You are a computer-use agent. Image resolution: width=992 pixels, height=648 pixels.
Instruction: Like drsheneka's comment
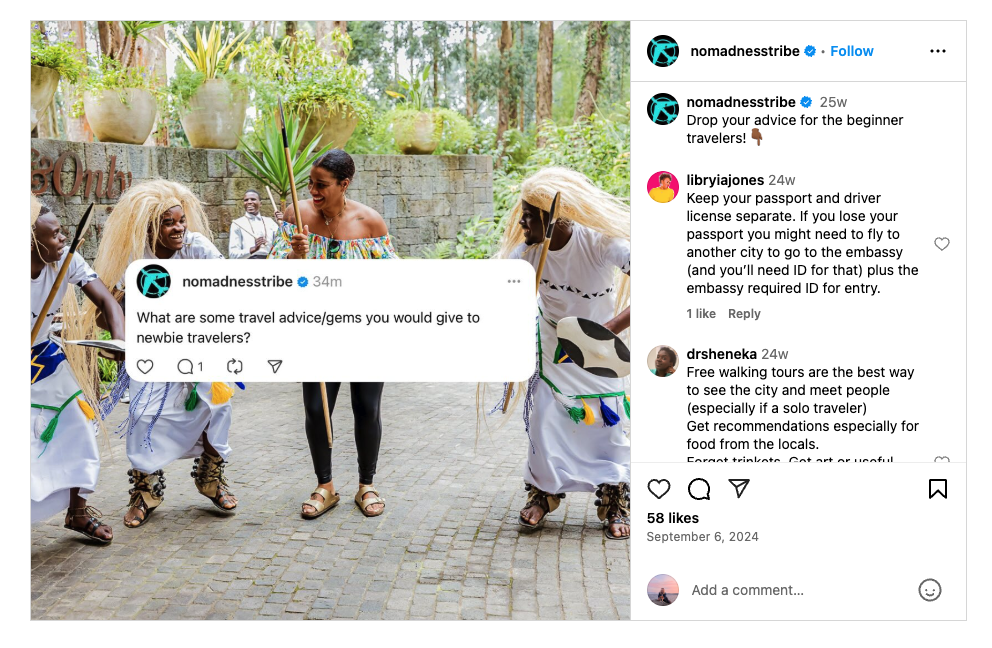click(x=941, y=461)
